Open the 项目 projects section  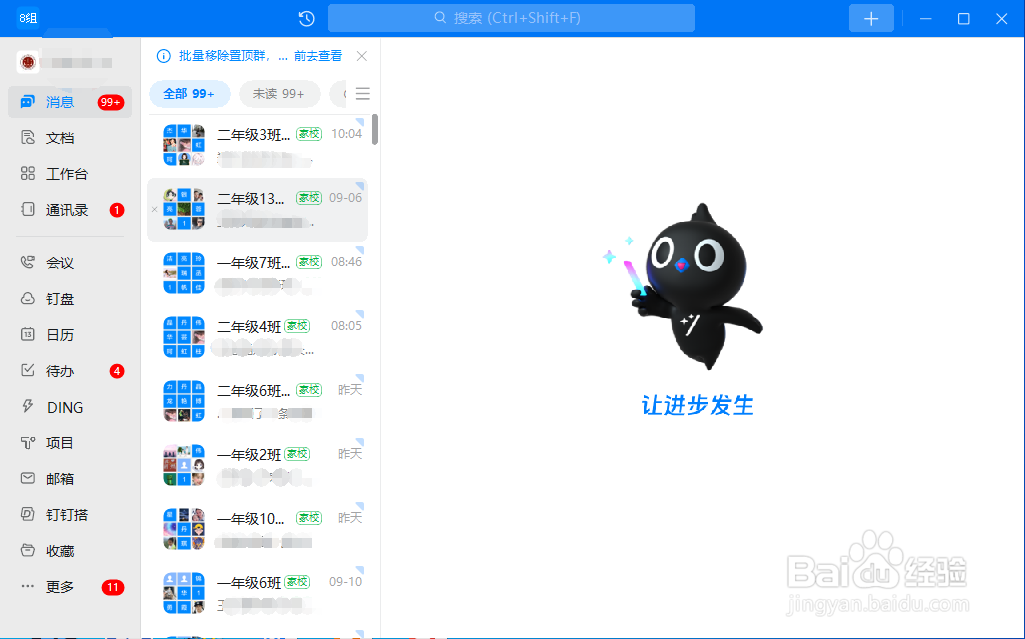(x=70, y=443)
